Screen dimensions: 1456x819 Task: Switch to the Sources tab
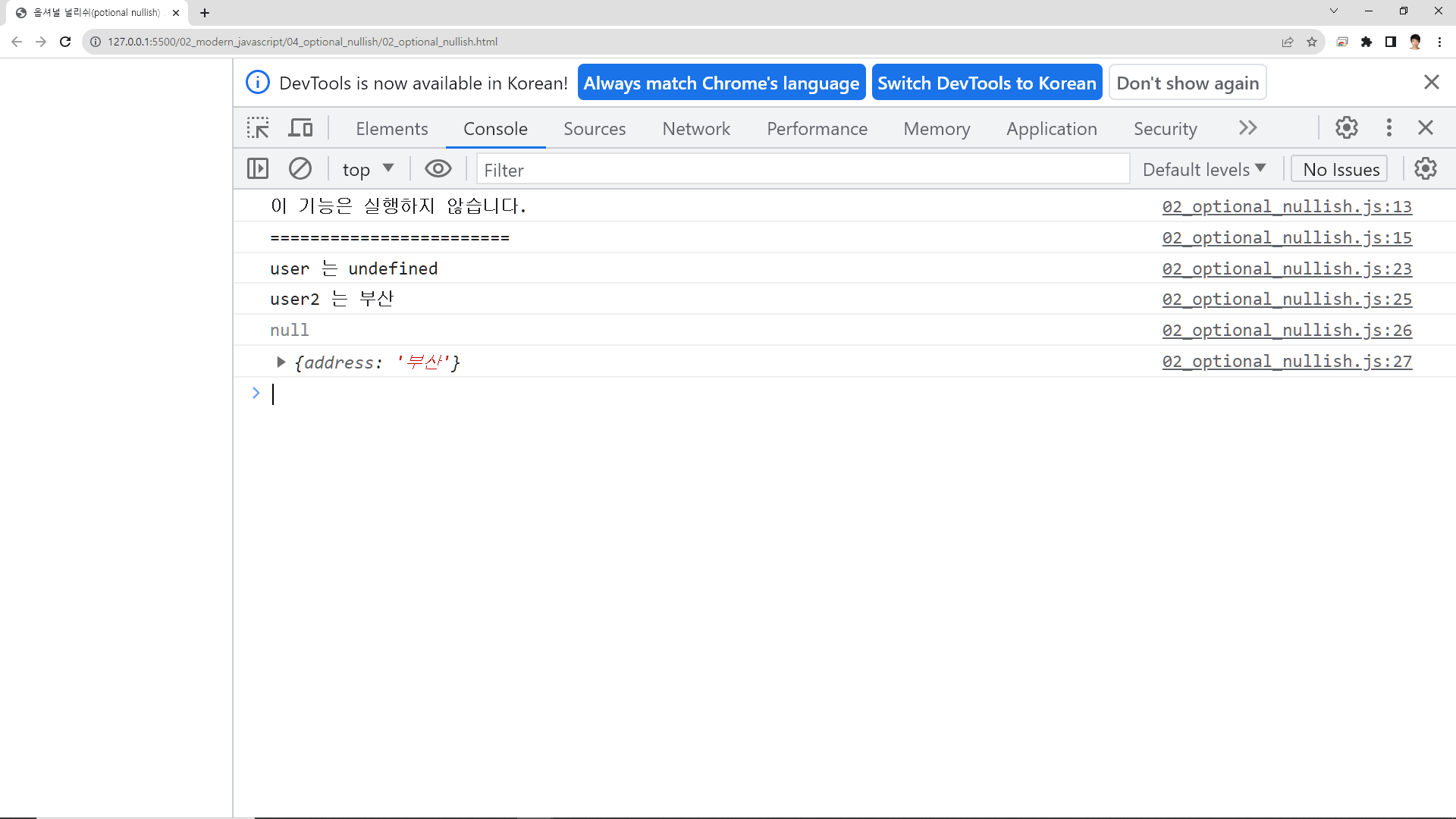594,129
